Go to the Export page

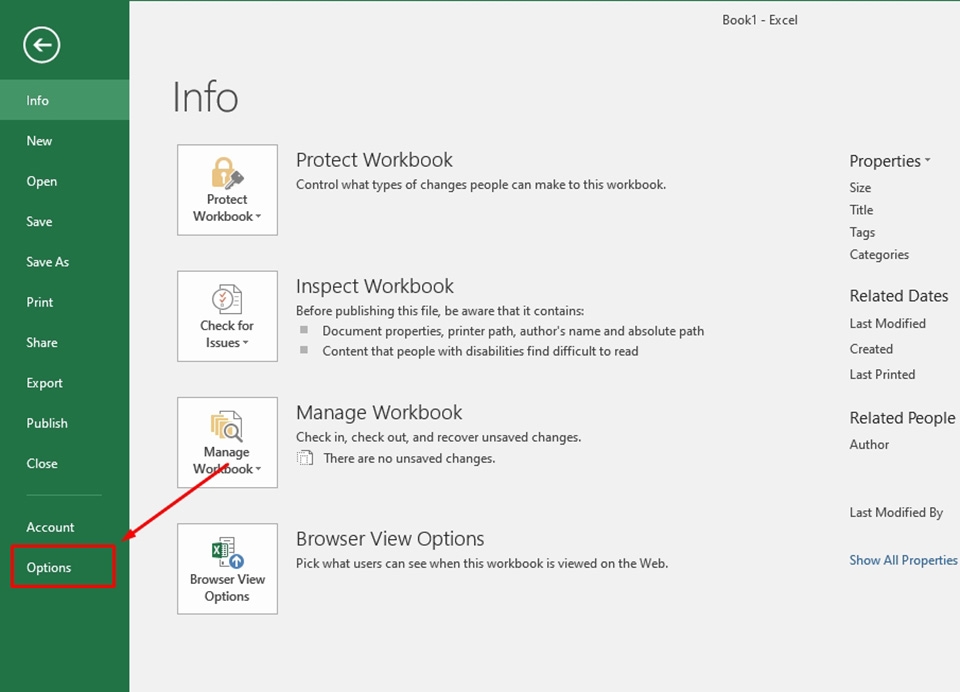coord(64,383)
